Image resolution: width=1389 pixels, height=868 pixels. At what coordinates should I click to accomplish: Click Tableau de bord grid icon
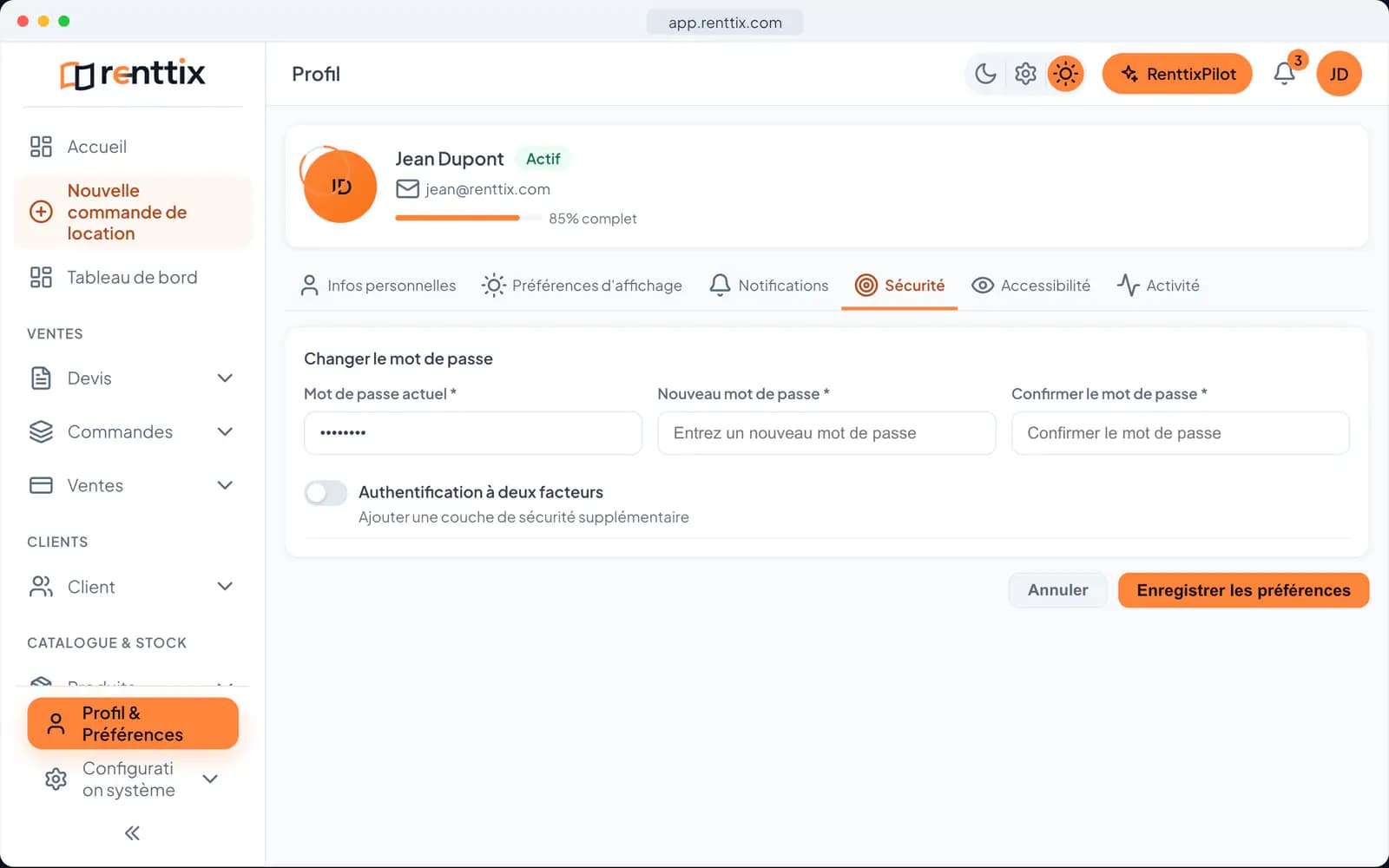[x=41, y=277]
